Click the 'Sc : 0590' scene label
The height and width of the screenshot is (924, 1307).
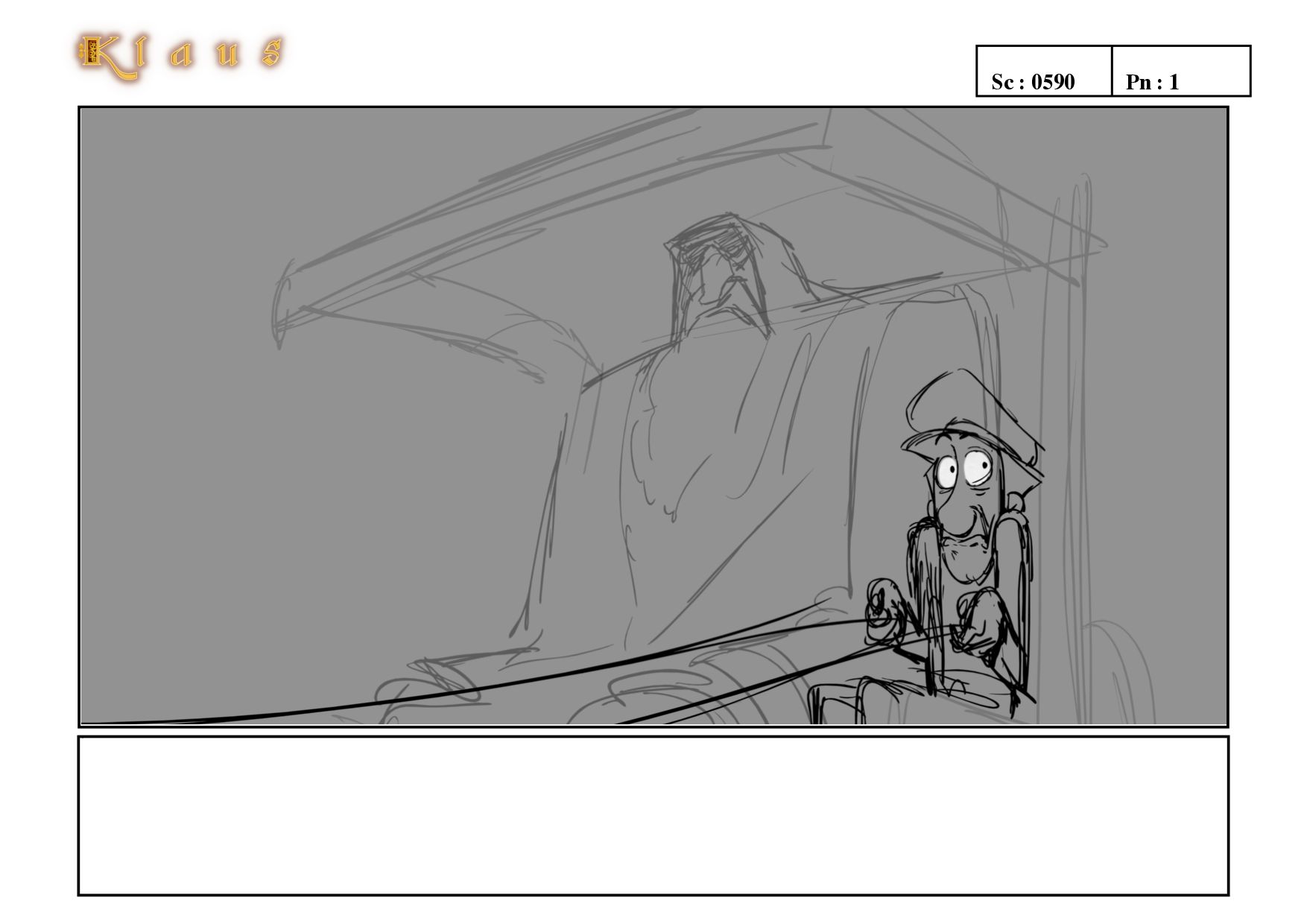coord(1033,82)
